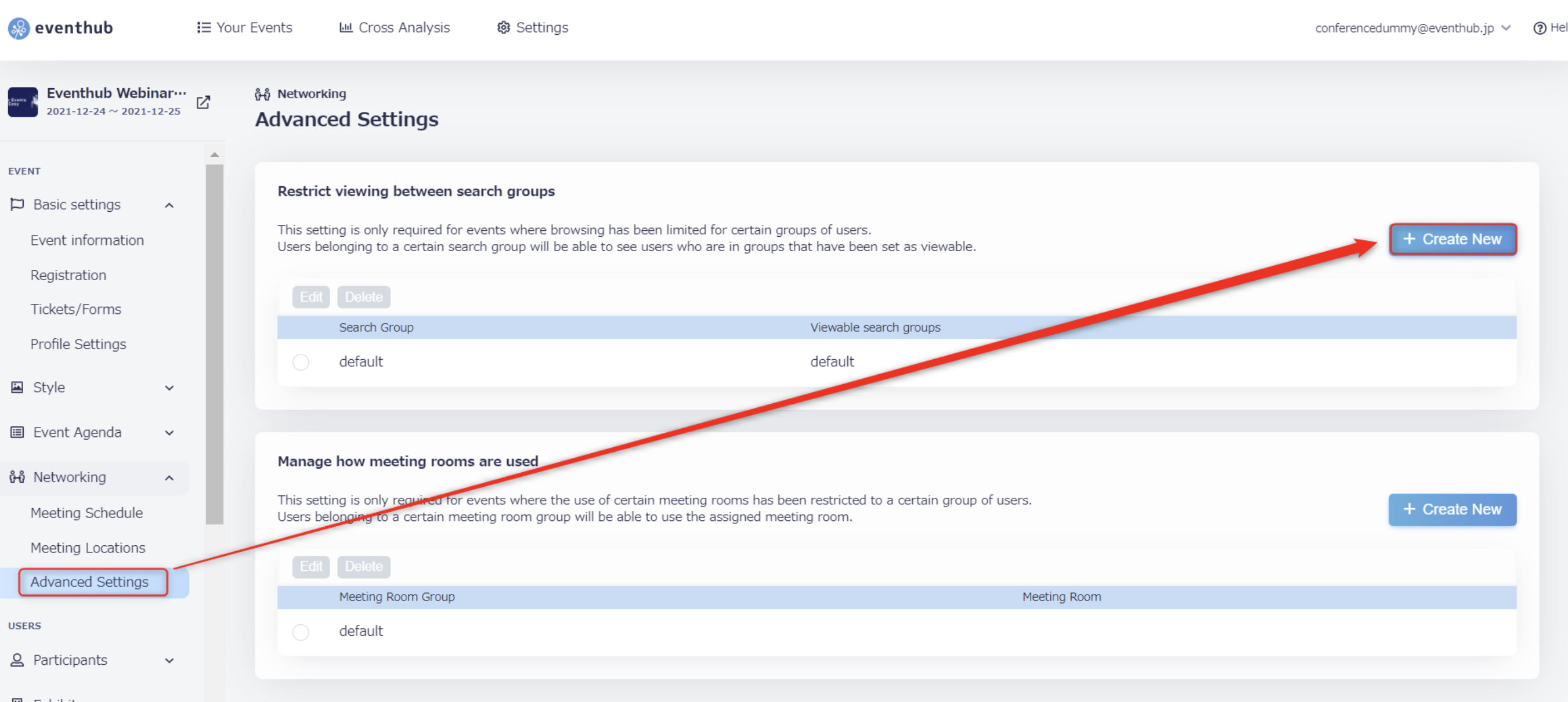
Task: Click the sidebar vertical scrollbar
Action: (214, 343)
